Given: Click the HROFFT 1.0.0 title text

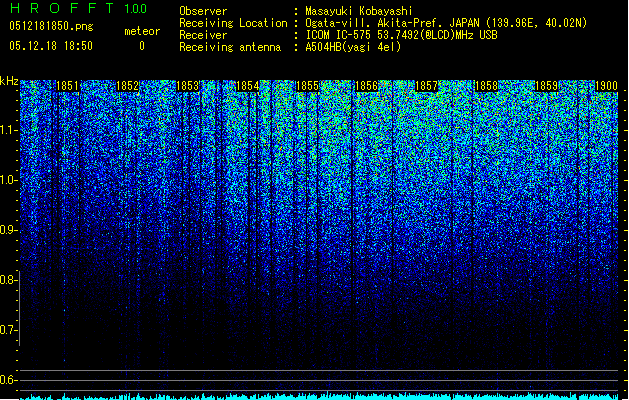Looking at the screenshot, I should 79,8.
